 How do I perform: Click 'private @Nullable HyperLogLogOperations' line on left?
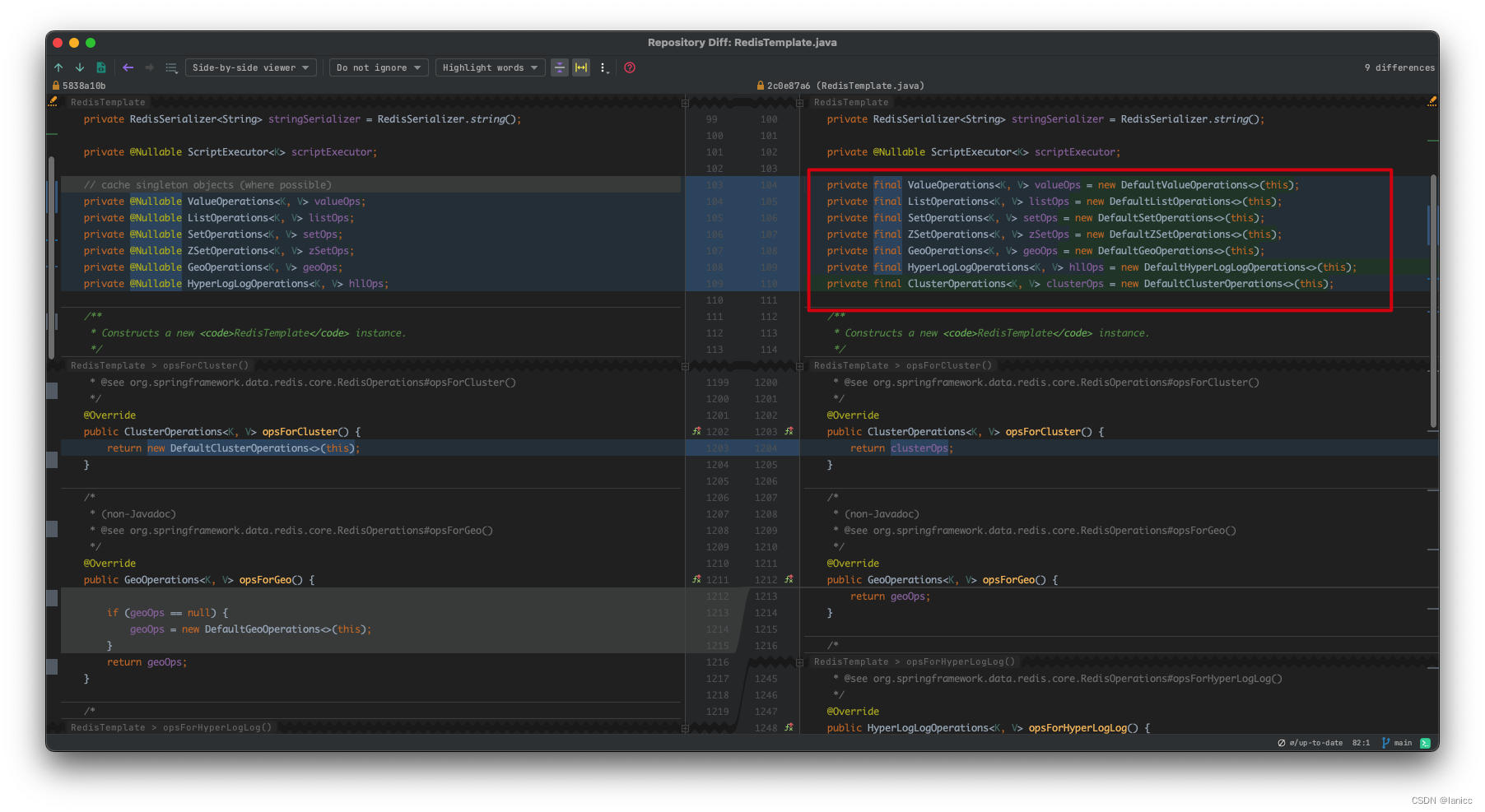(x=235, y=283)
